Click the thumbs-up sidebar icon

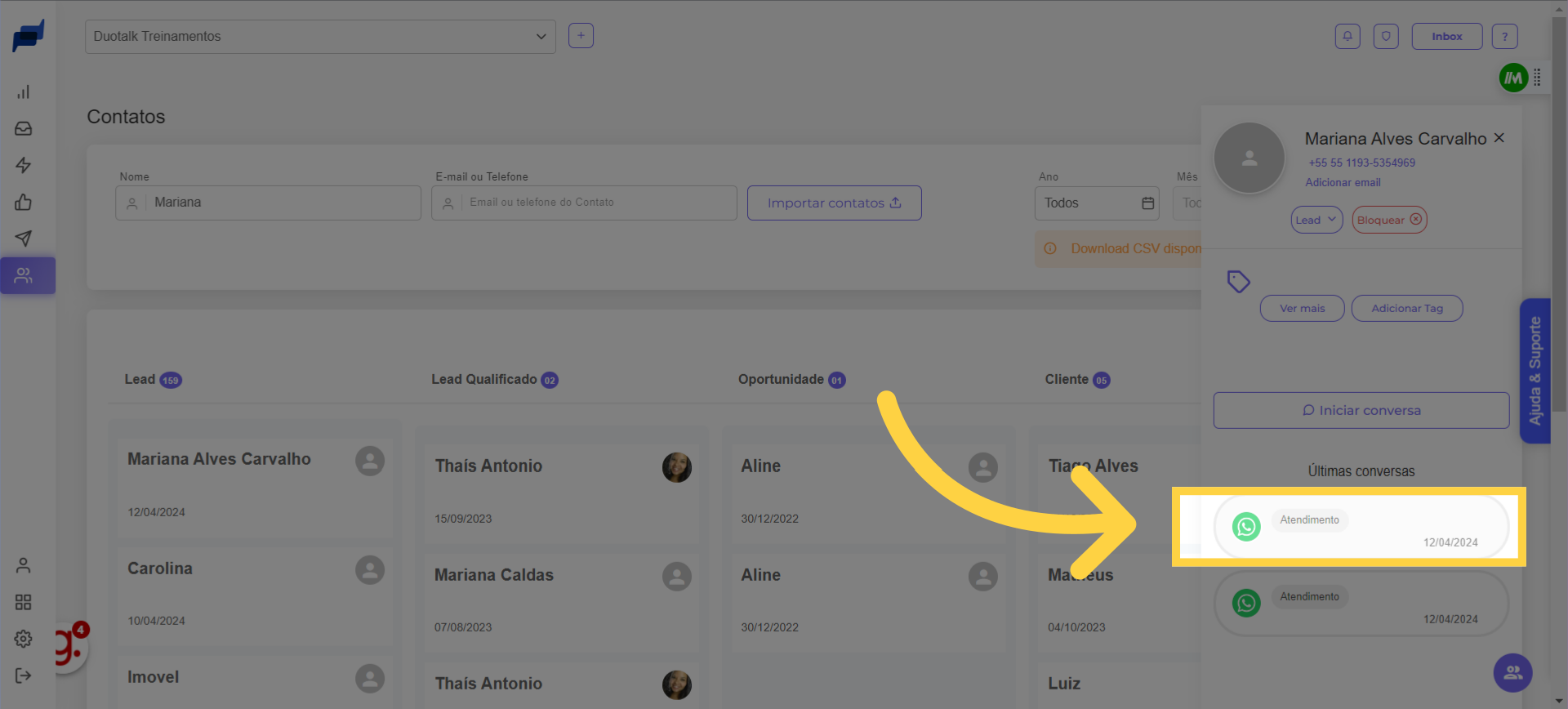(x=24, y=202)
